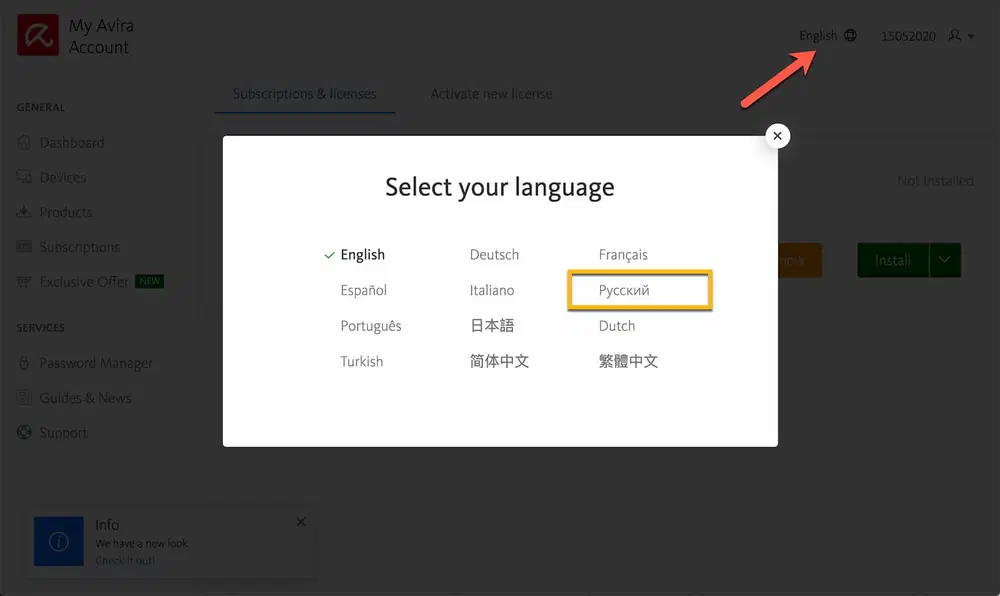
Task: Go to Subscriptions in sidebar
Action: click(80, 247)
